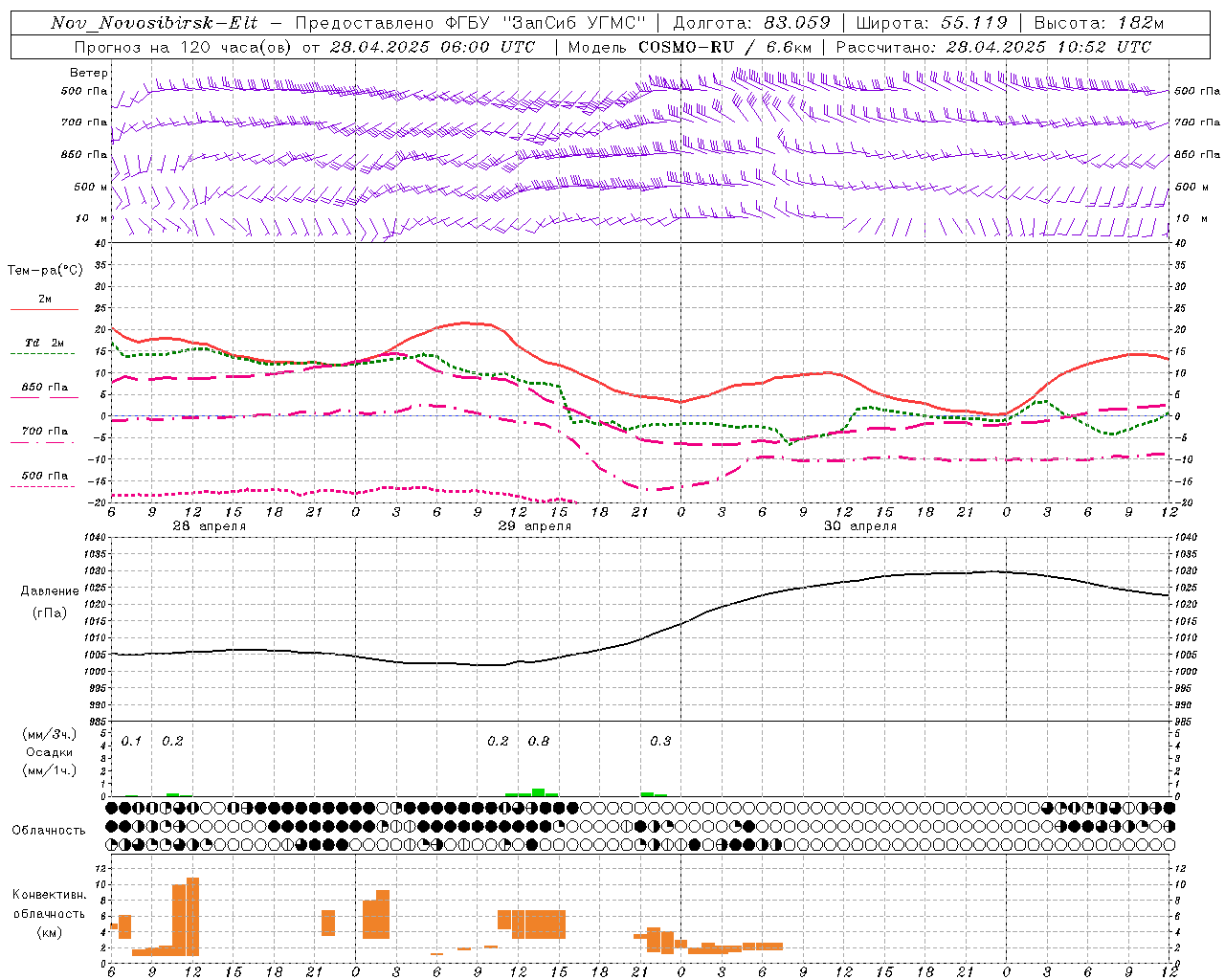Click the black pressure curve at its peak

click(992, 571)
